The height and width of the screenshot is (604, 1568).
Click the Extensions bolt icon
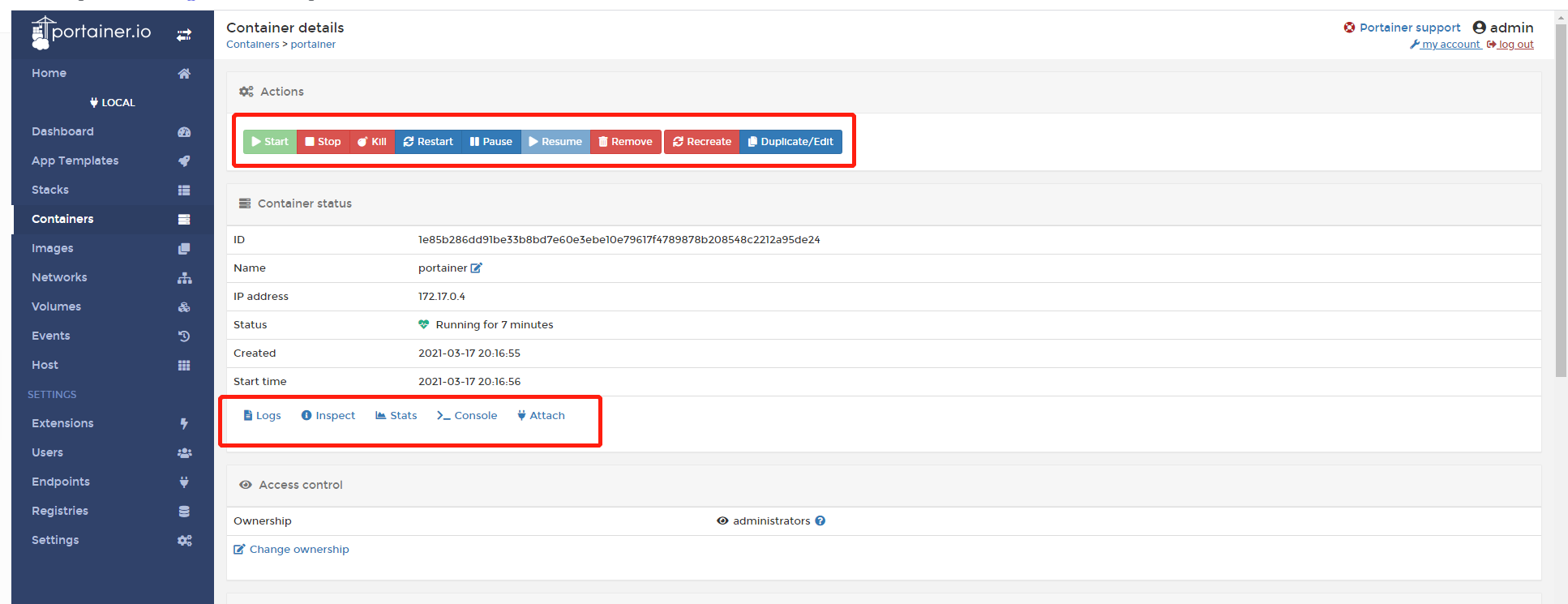pos(184,423)
